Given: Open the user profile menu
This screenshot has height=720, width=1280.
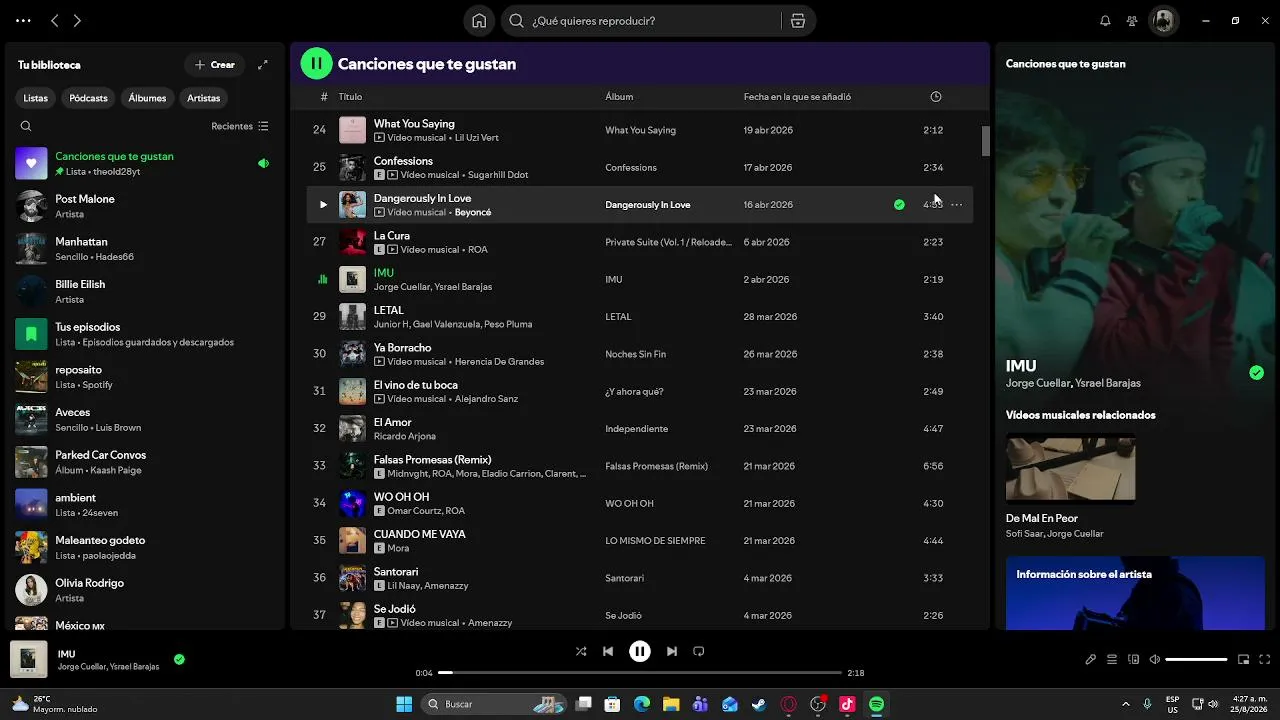Looking at the screenshot, I should [x=1163, y=21].
